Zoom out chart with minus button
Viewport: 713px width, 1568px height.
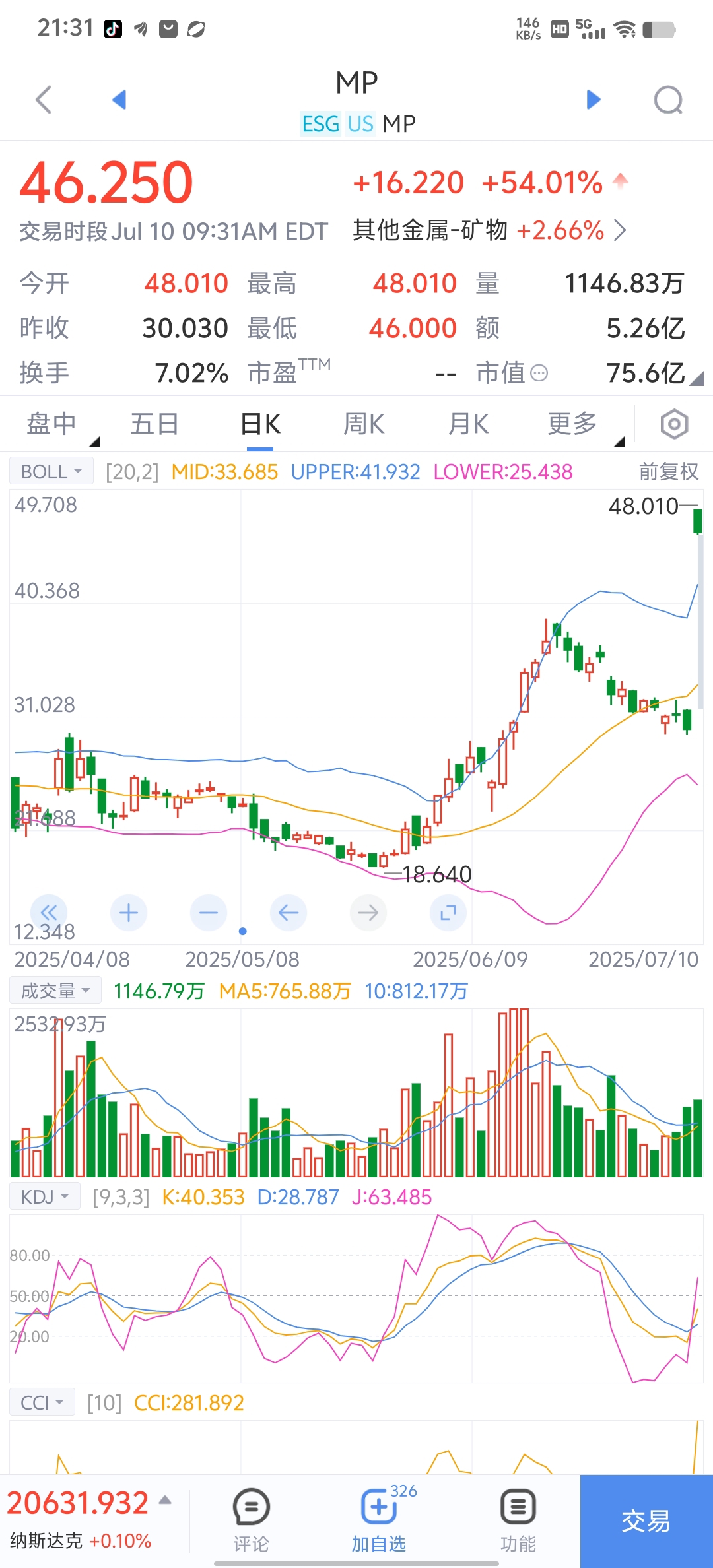(x=209, y=913)
